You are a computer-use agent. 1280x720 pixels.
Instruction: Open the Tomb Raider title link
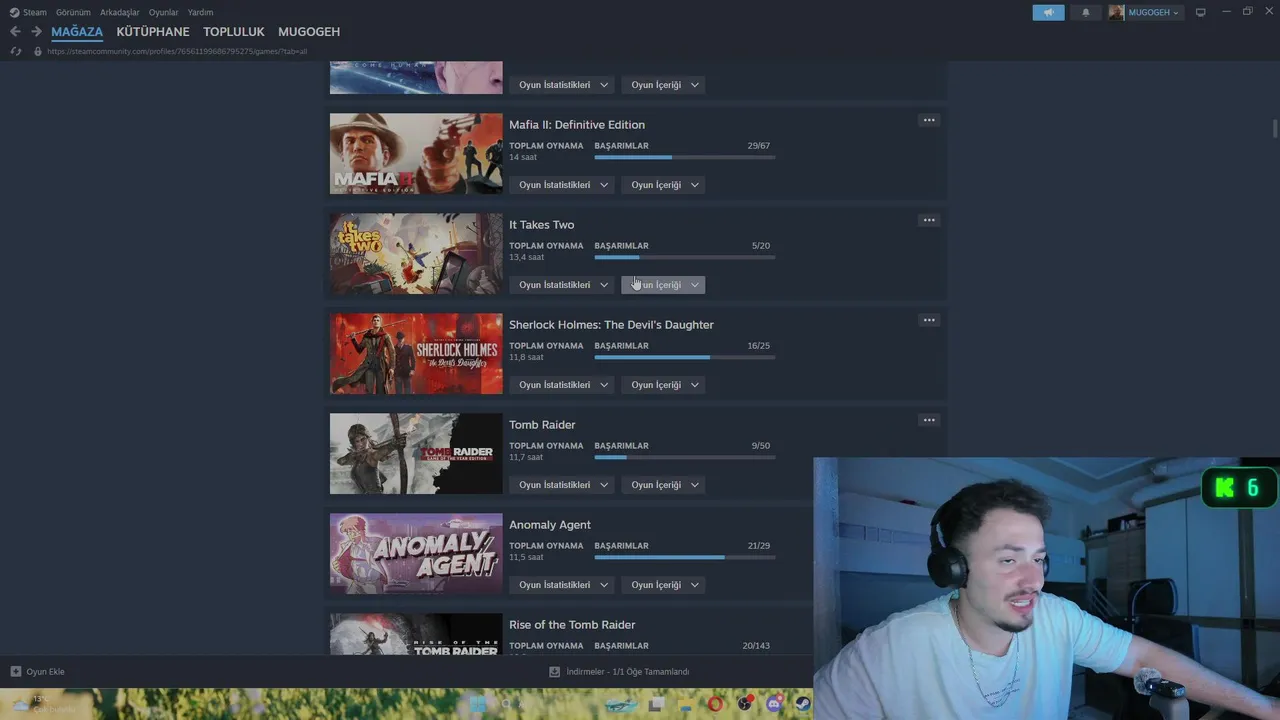(542, 425)
